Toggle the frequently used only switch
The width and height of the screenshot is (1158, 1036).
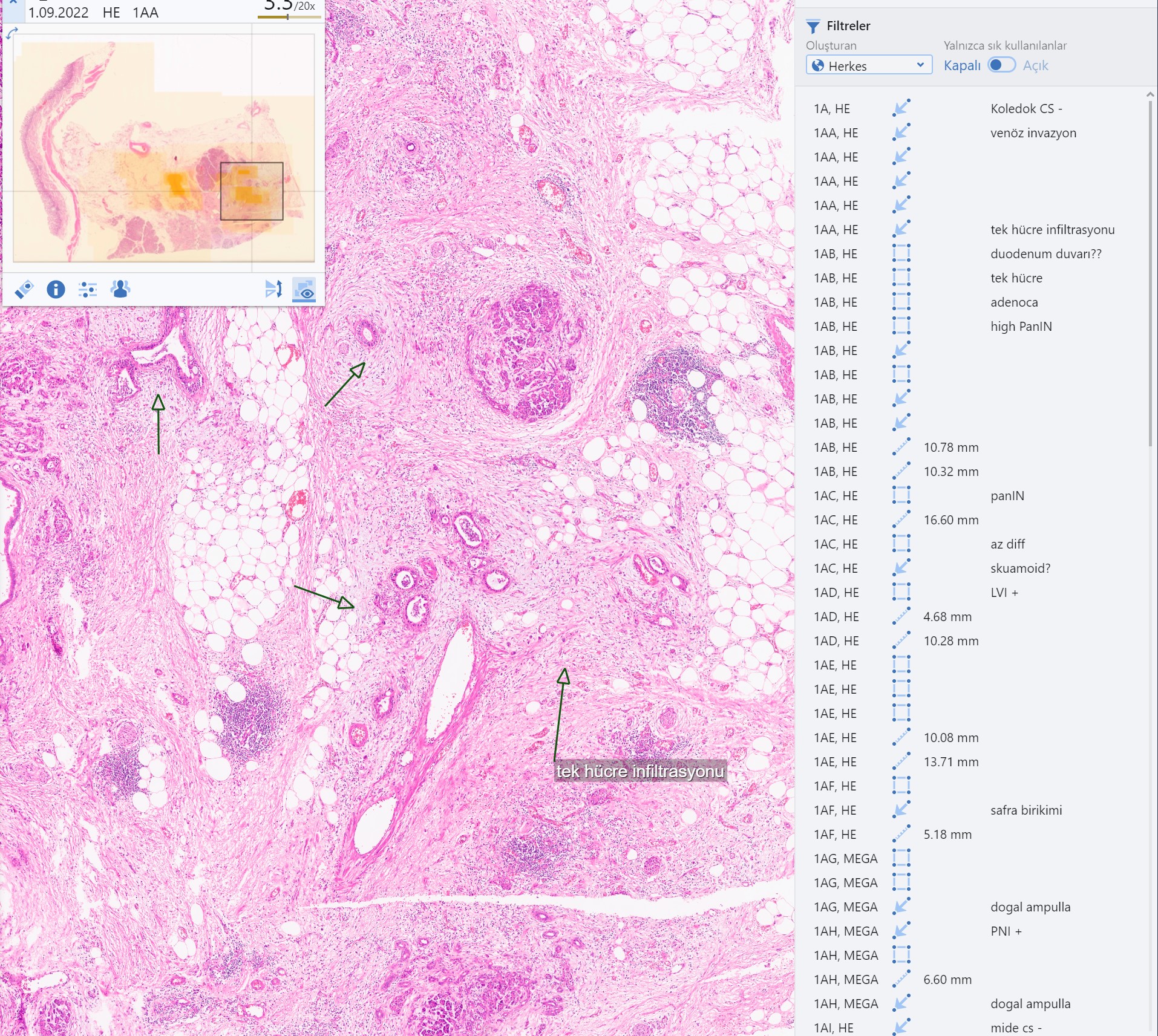pos(1001,65)
